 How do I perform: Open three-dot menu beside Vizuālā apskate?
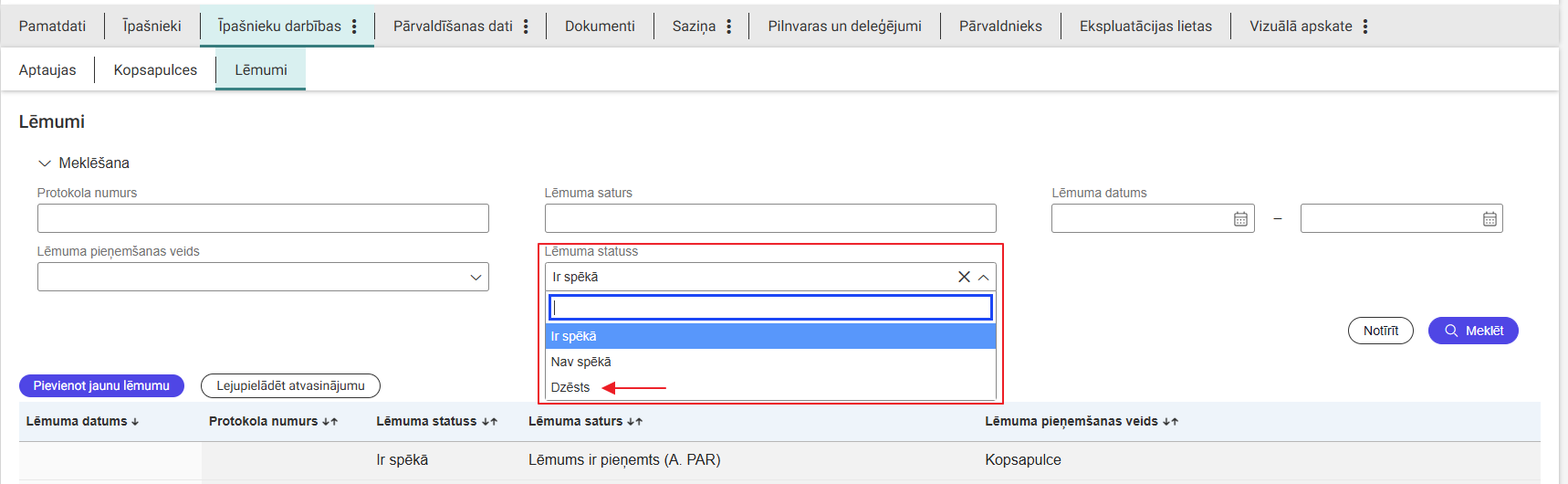tap(1365, 26)
